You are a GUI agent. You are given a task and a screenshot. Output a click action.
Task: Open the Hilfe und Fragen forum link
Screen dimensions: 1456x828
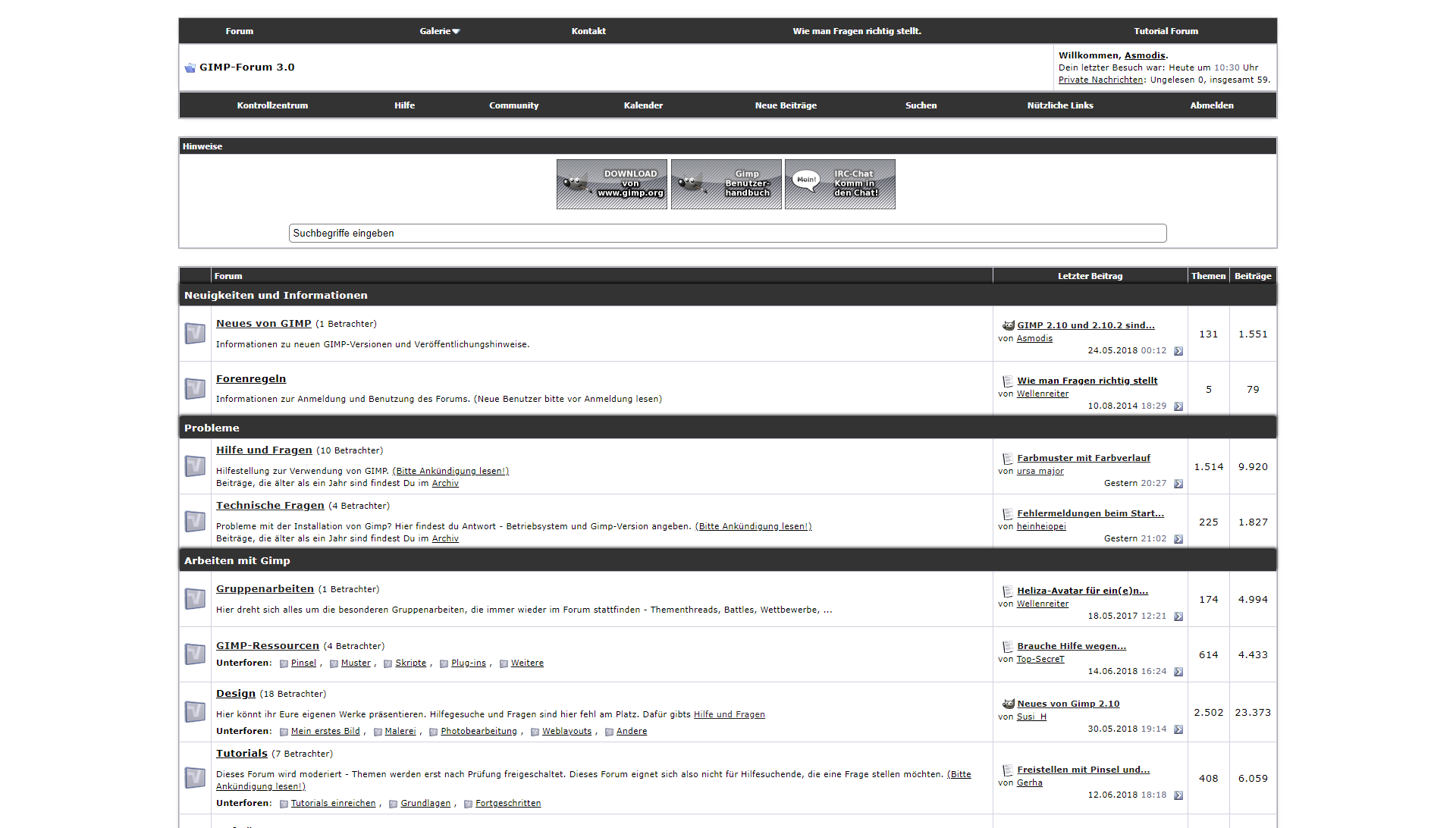(264, 450)
